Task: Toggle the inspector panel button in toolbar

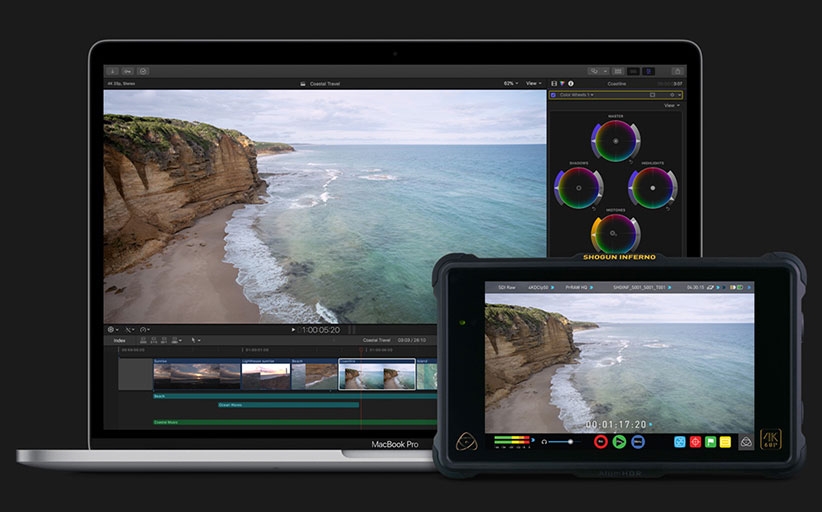Action: click(x=648, y=71)
